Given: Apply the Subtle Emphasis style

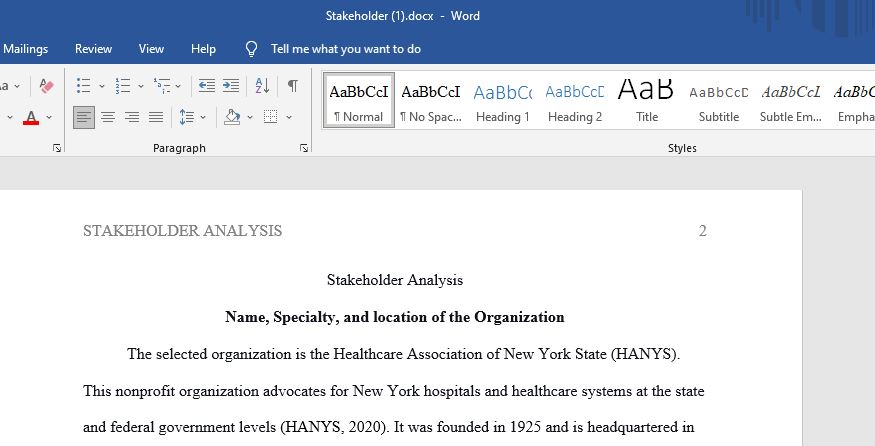Looking at the screenshot, I should (x=791, y=100).
